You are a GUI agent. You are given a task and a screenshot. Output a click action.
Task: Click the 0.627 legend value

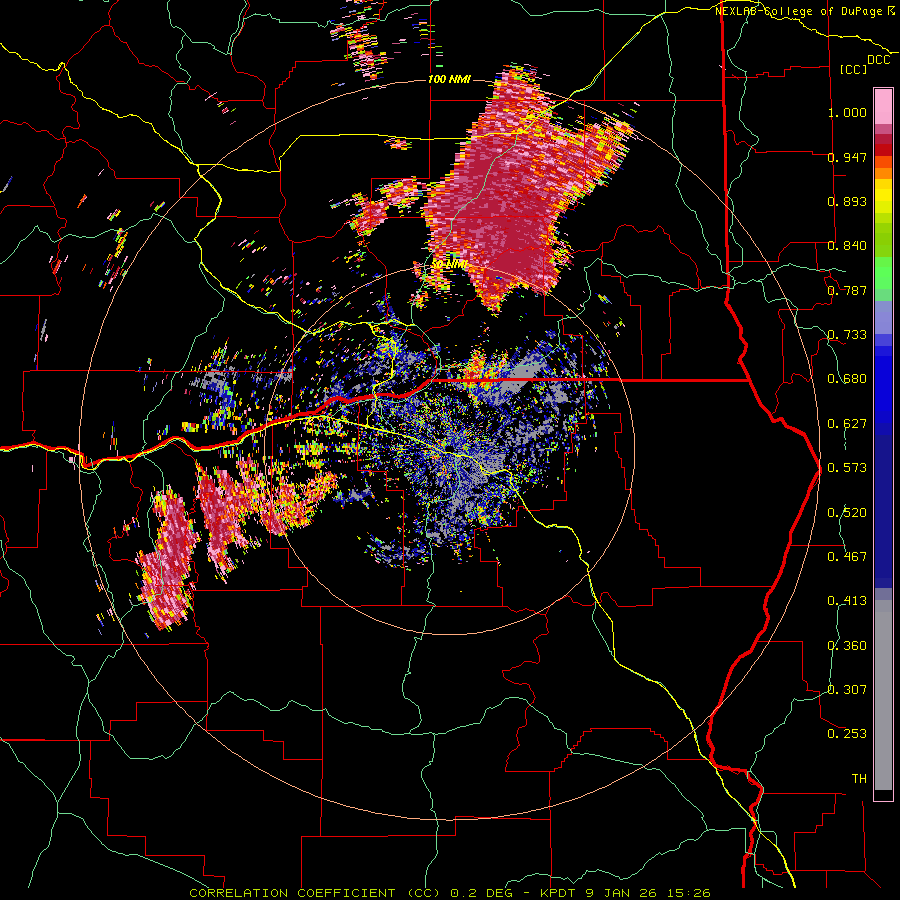[x=847, y=424]
